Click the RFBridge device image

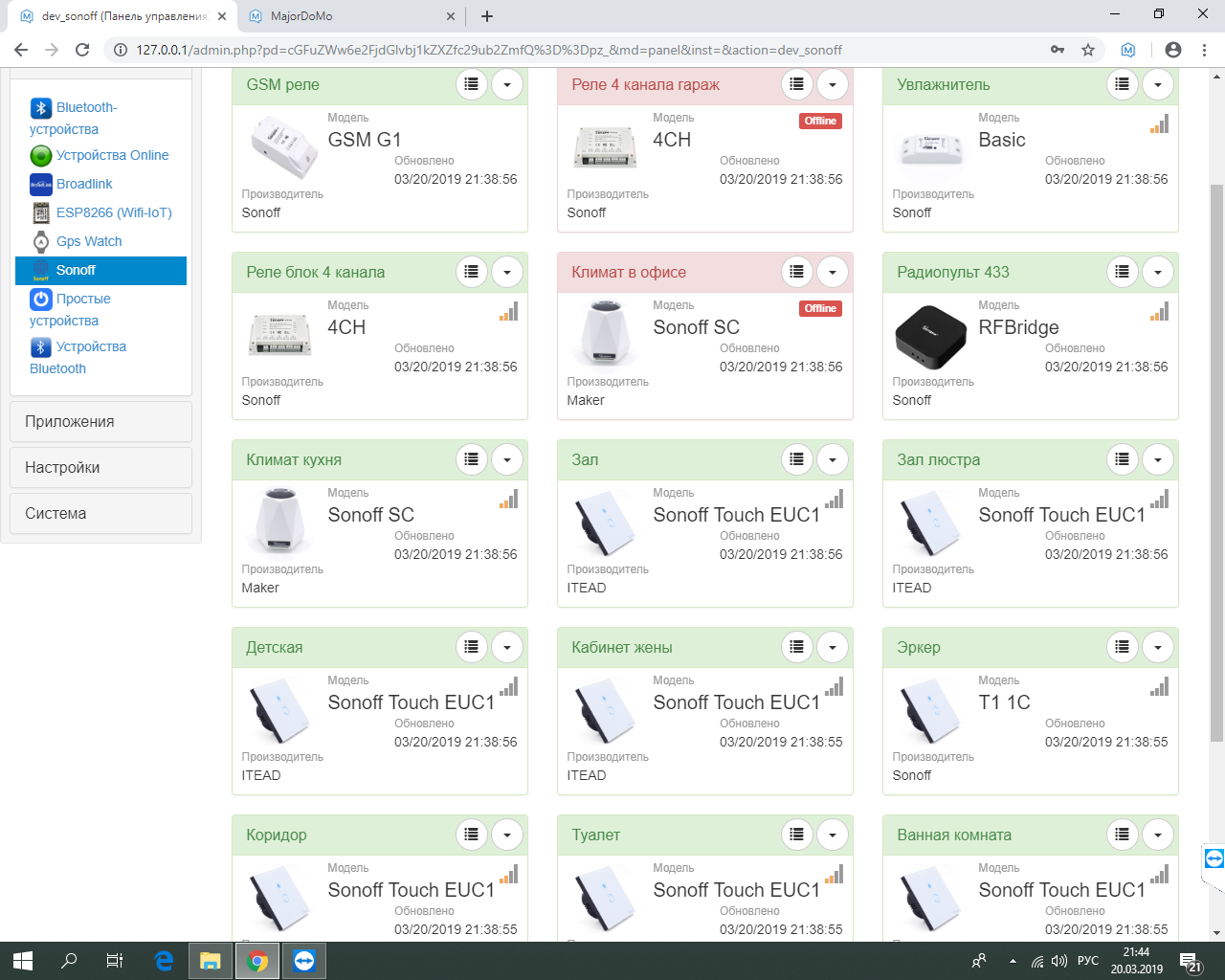[931, 337]
